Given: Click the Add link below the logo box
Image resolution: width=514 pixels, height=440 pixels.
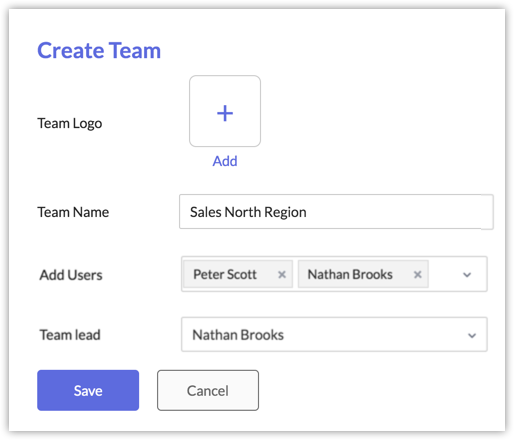Looking at the screenshot, I should pos(225,161).
